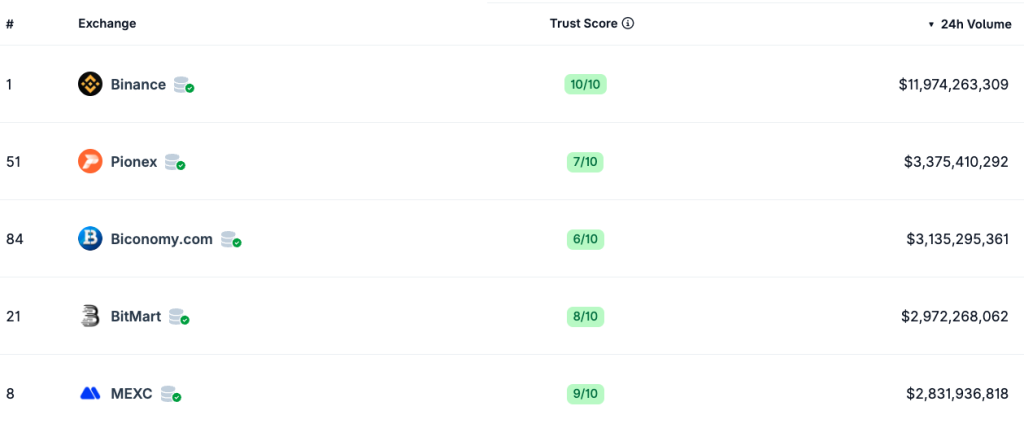The height and width of the screenshot is (428, 1024).
Task: Click the BitMart logo icon
Action: 90,316
